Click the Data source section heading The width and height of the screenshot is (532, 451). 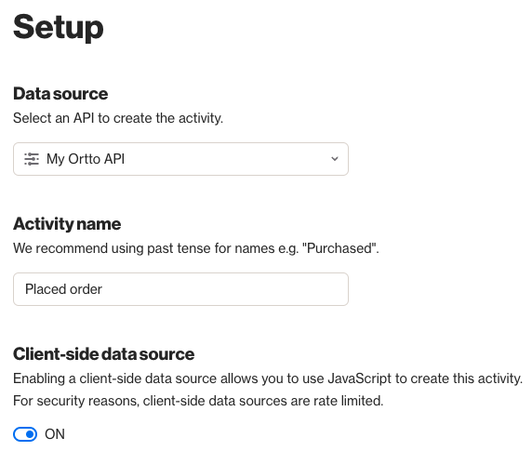(x=60, y=94)
